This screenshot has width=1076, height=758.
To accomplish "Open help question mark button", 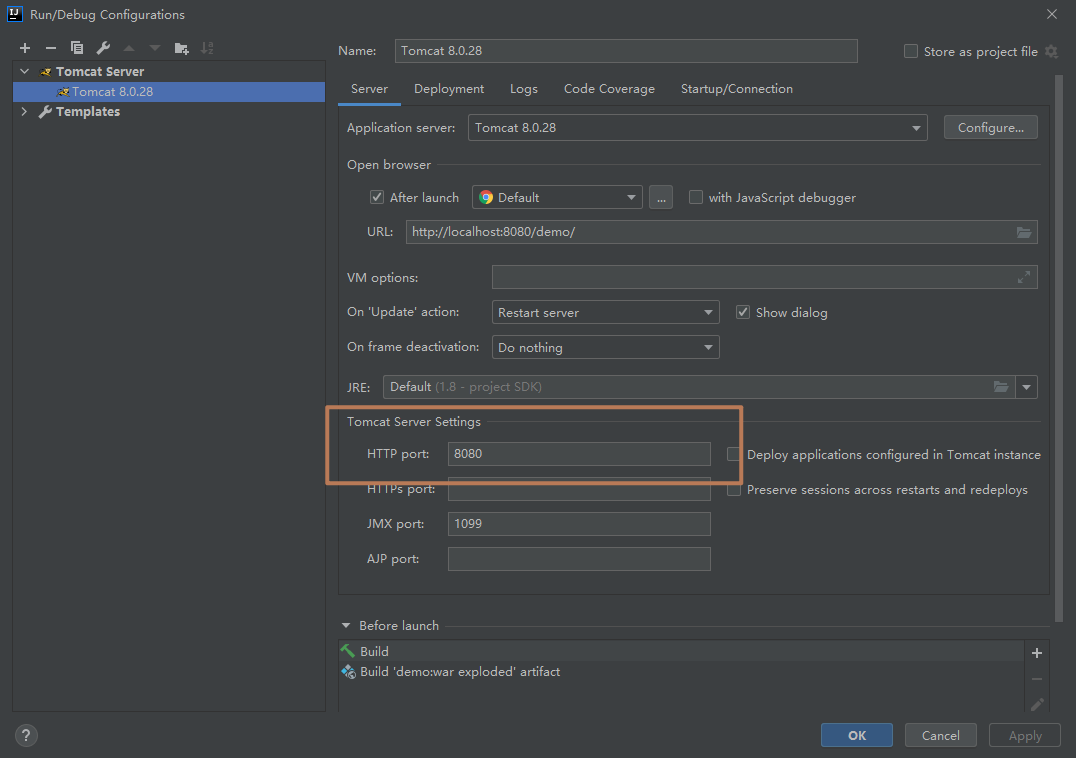I will [x=26, y=735].
